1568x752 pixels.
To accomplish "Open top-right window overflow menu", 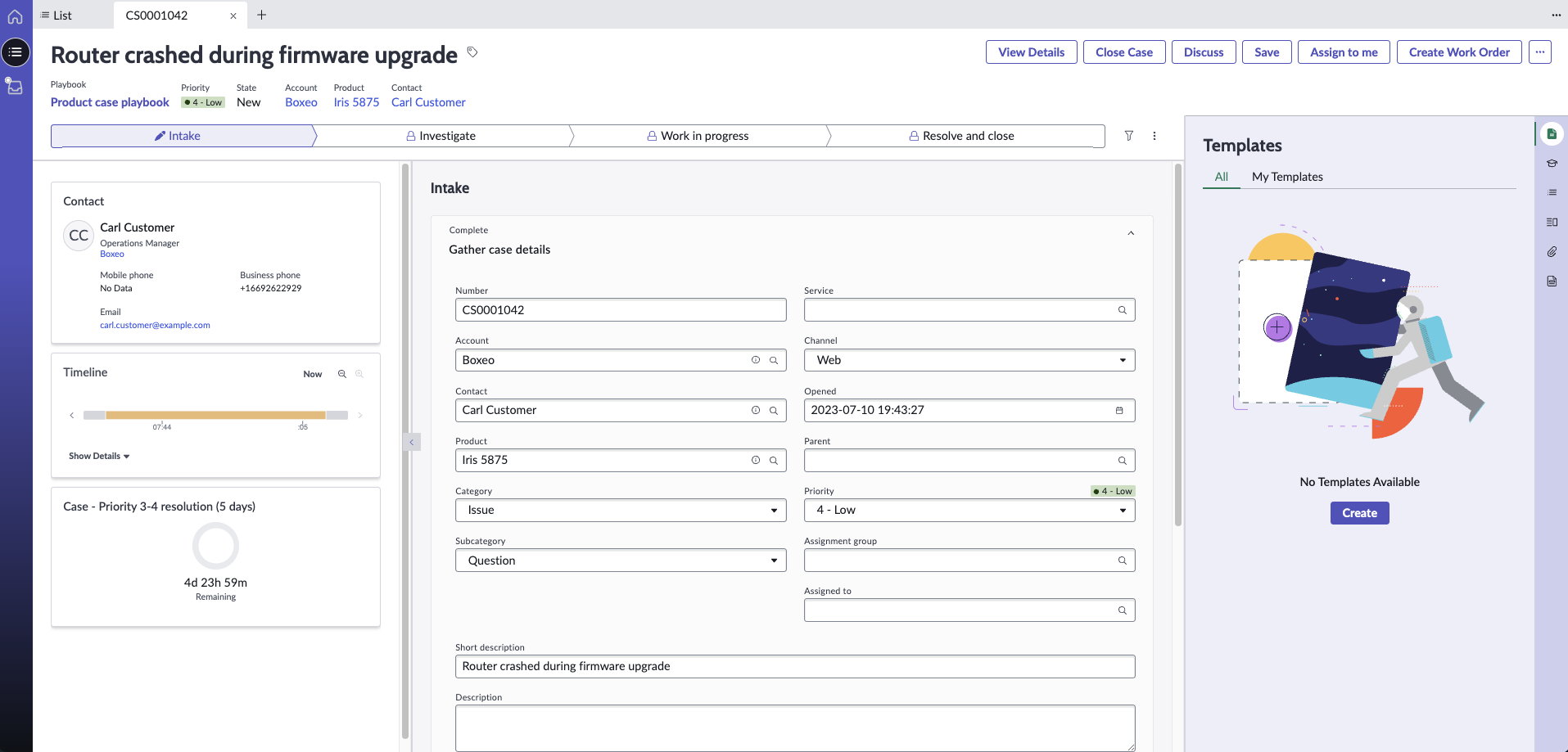I will (1556, 15).
